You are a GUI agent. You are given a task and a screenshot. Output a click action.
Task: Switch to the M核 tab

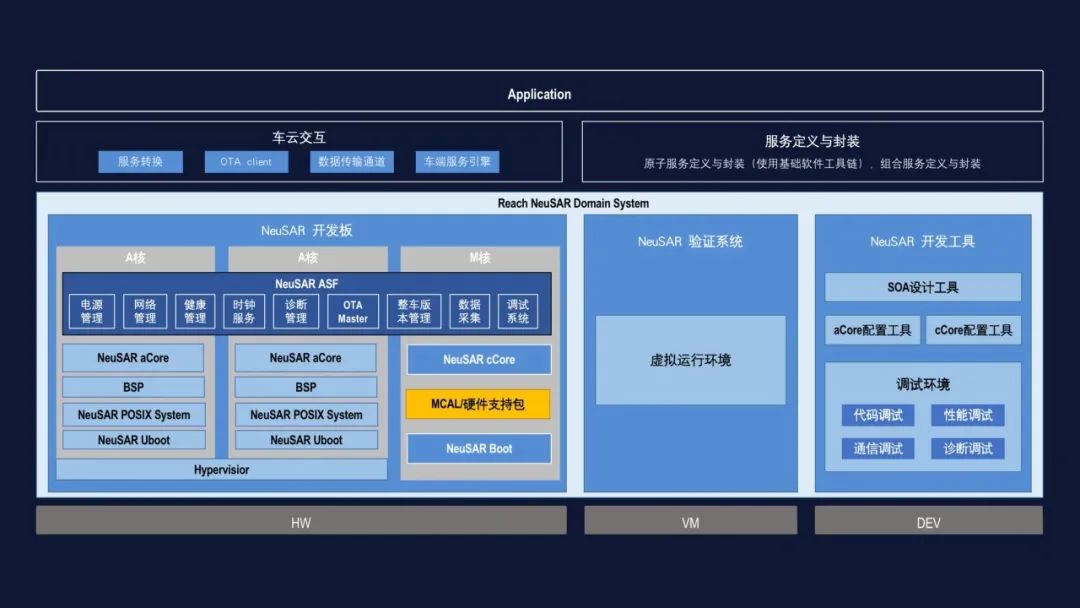(479, 257)
